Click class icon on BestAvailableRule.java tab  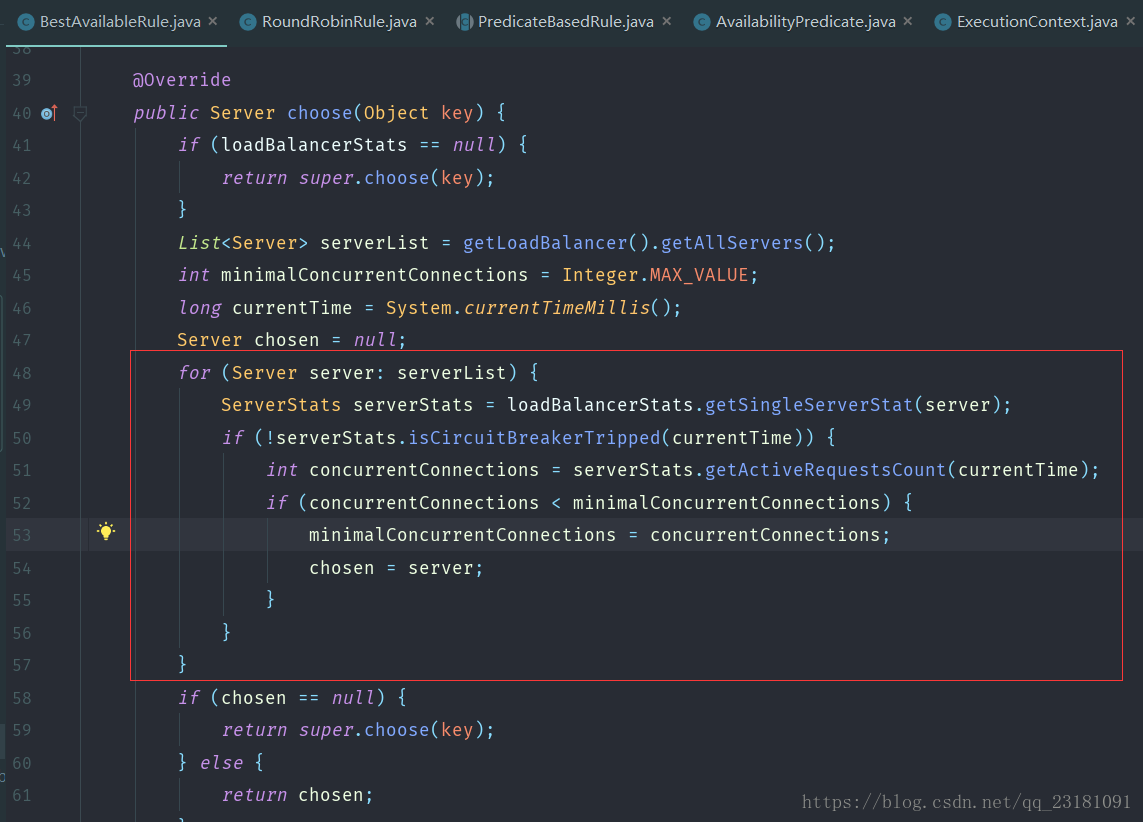[x=26, y=23]
